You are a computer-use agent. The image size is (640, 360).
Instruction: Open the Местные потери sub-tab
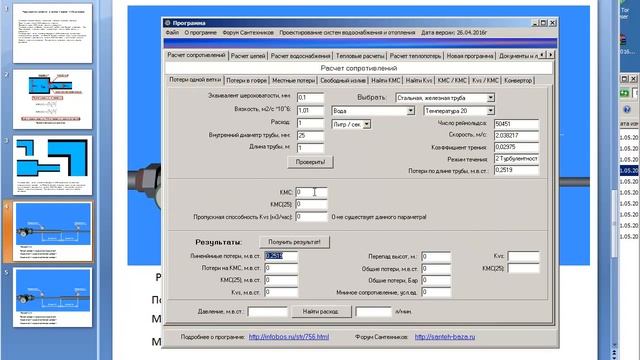[293, 80]
